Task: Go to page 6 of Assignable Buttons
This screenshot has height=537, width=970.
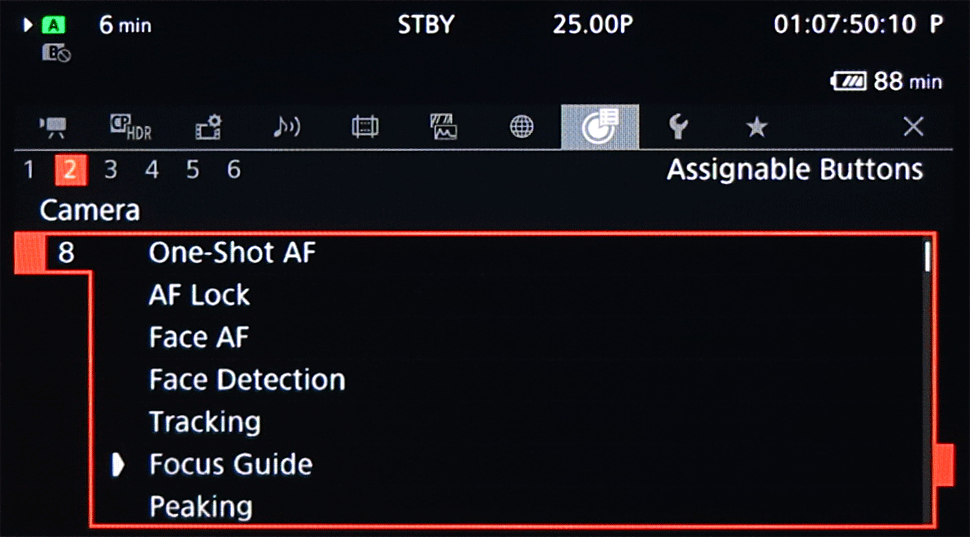Action: [234, 170]
